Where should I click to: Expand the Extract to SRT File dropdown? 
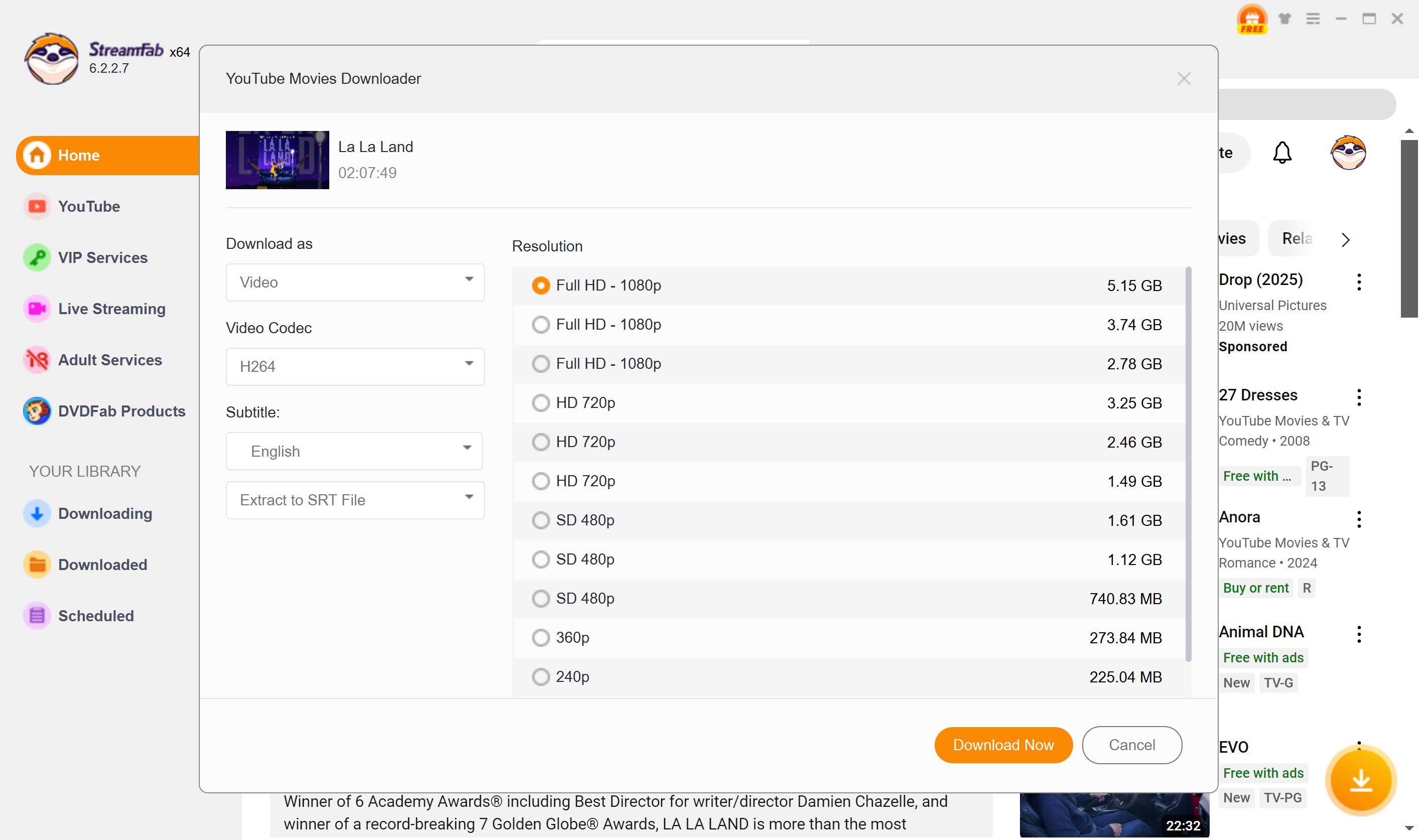tap(354, 500)
